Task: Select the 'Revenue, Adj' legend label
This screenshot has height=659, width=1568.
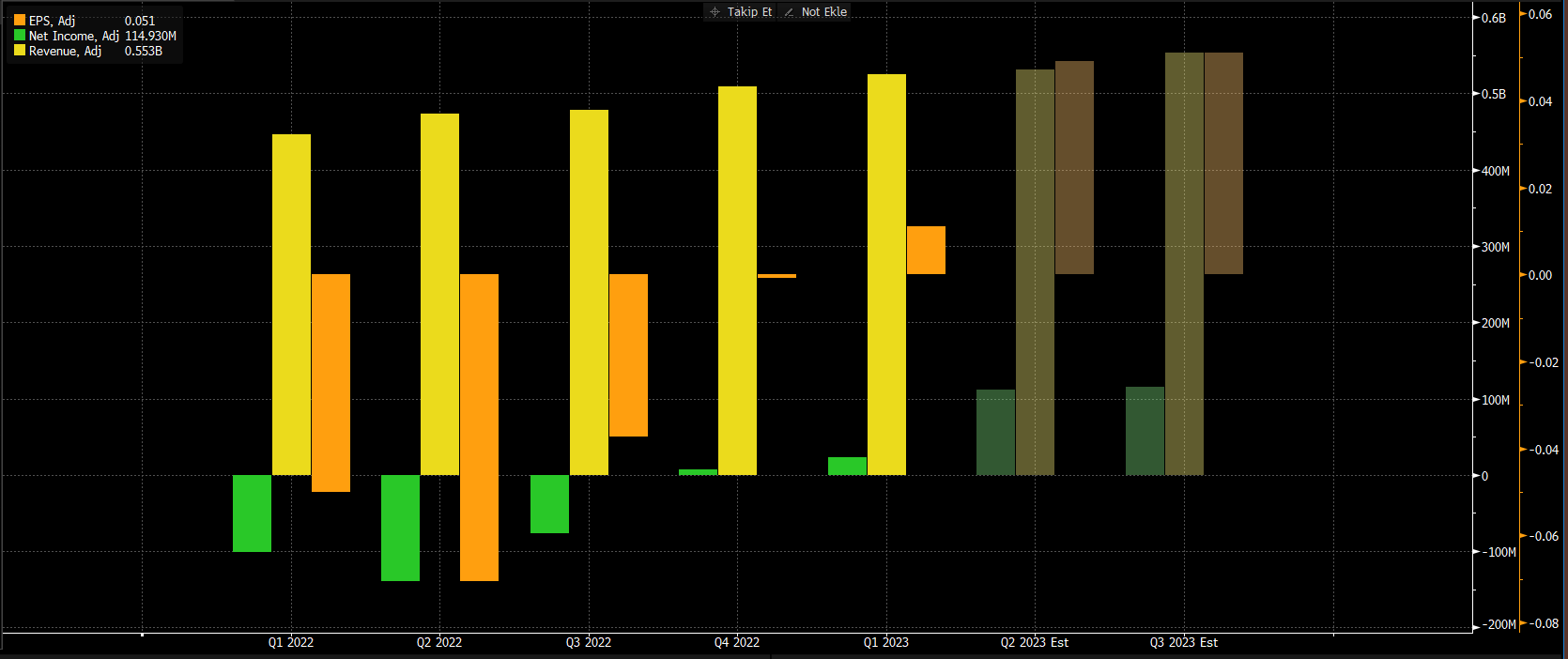Action: pos(65,51)
